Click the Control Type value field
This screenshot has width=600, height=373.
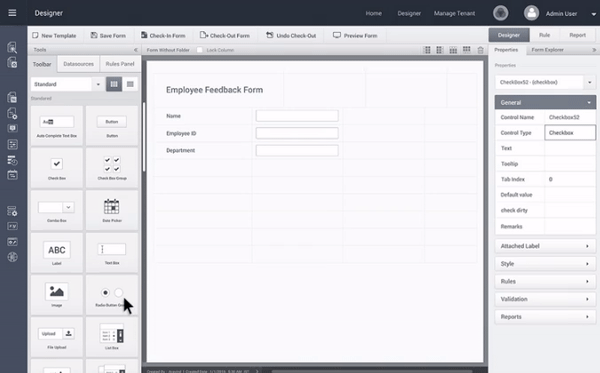pos(570,133)
